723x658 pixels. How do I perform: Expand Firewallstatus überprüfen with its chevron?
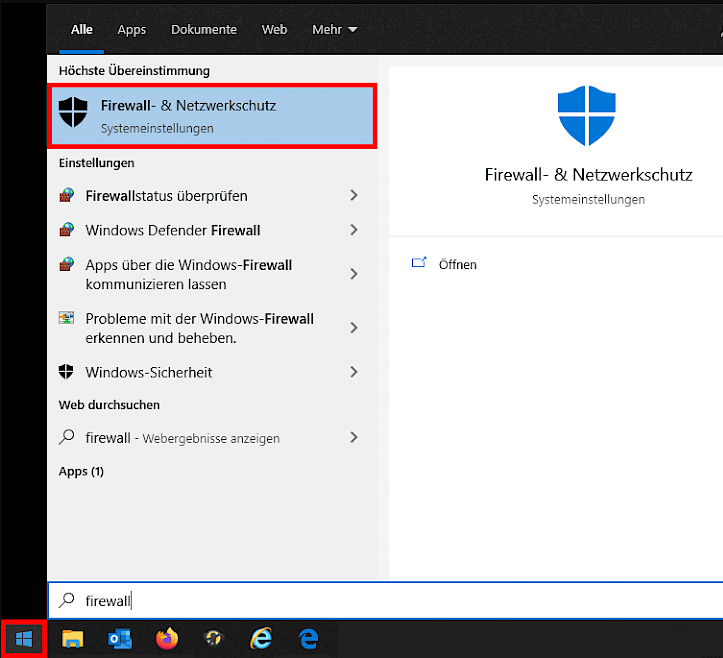pos(354,196)
